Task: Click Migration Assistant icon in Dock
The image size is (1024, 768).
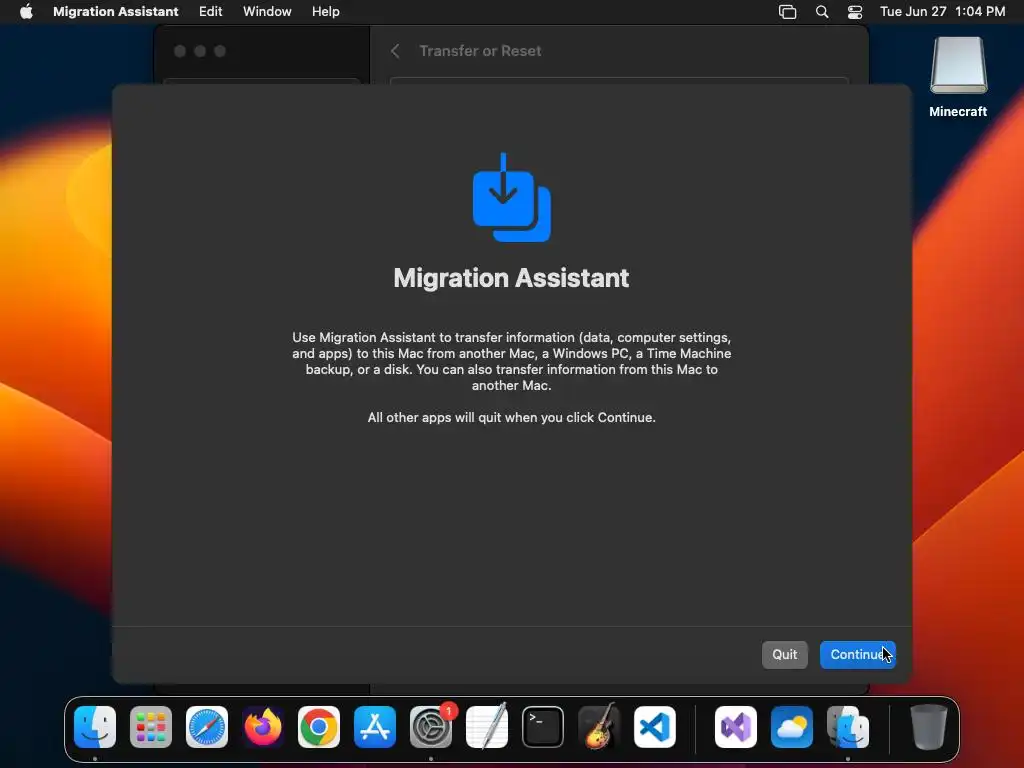Action: coord(848,727)
